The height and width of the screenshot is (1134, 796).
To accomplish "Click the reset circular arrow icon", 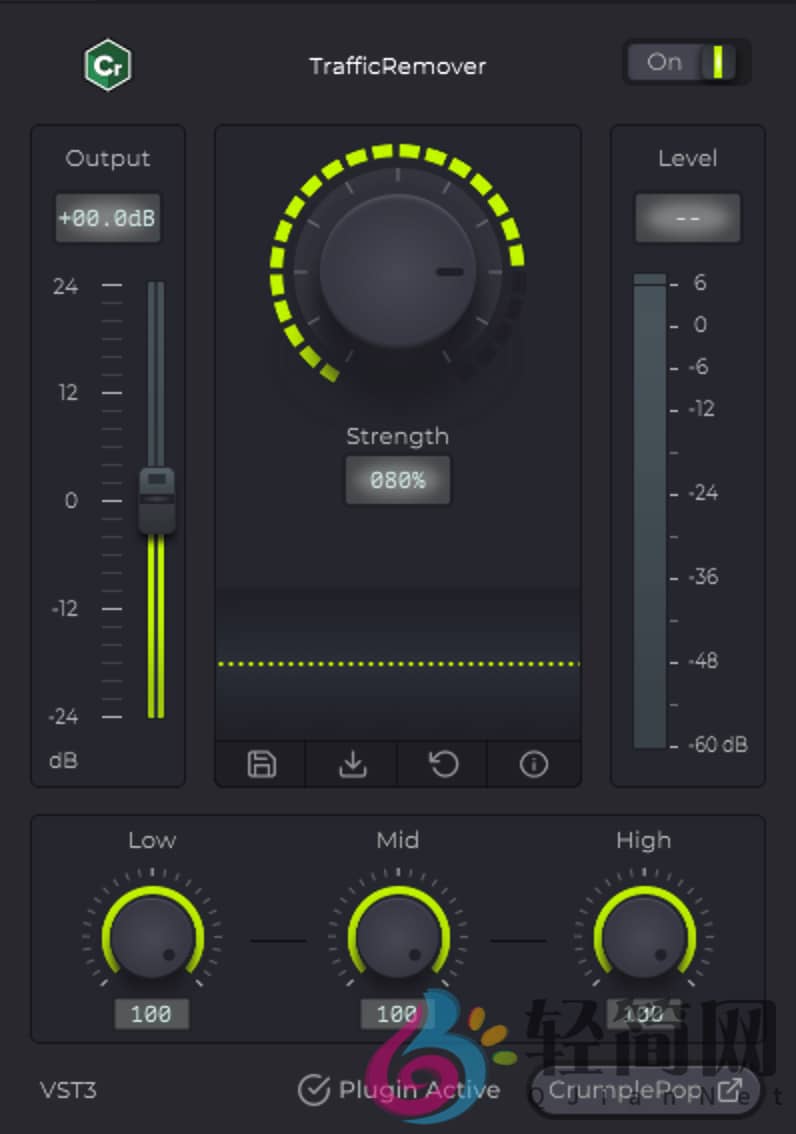I will 443,765.
